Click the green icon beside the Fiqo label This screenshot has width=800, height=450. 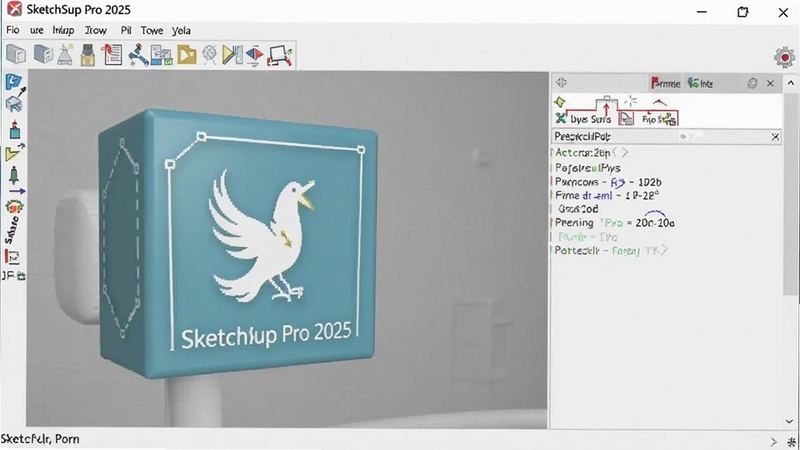(x=668, y=119)
